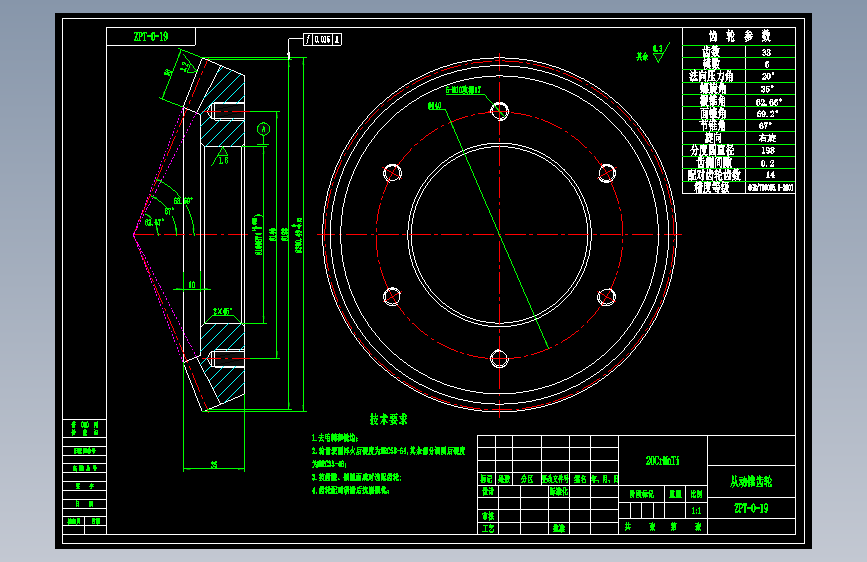This screenshot has height=562, width=867.
Task: Select the 齿数 value 33
Action: point(766,53)
